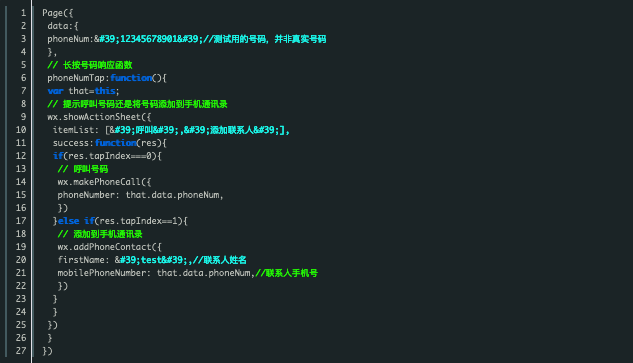
Task: Click wx.makePhoneCall call
Action: pyautogui.click(x=104, y=182)
